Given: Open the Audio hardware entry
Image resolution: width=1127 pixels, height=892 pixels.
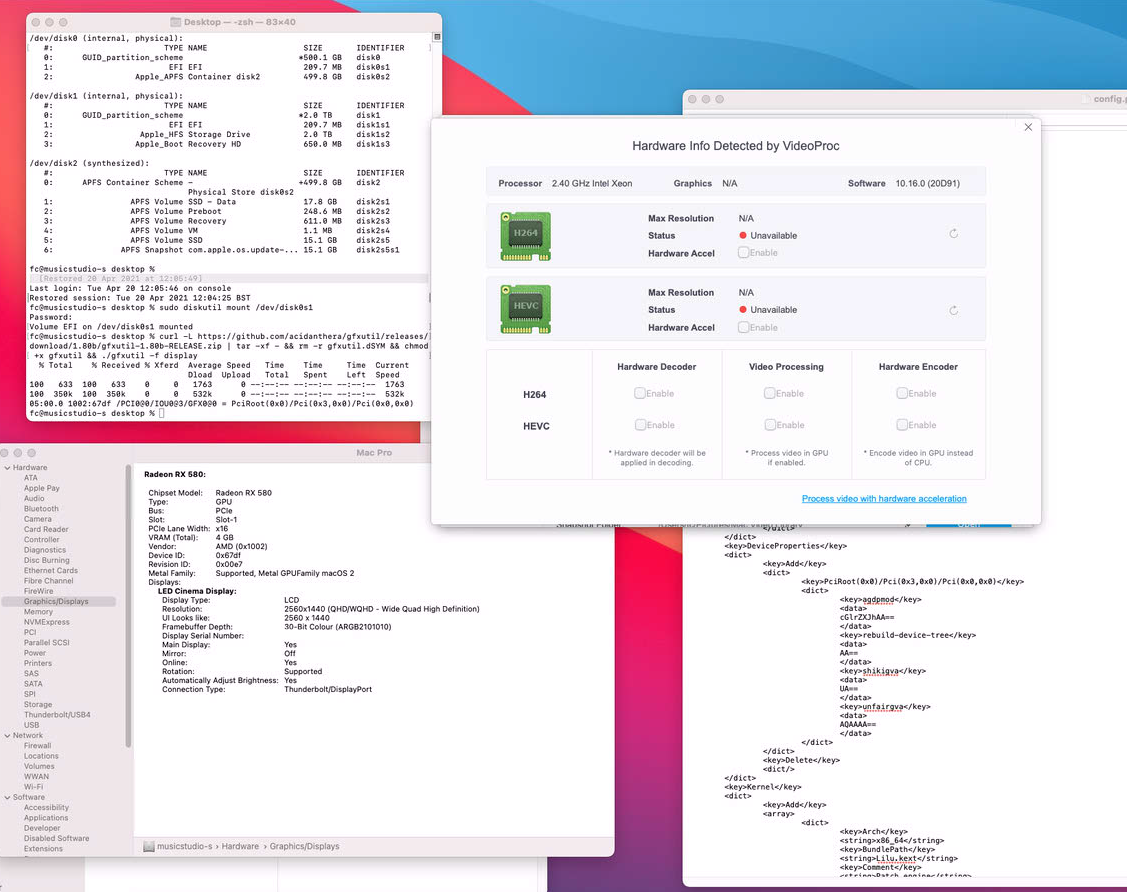Looking at the screenshot, I should coord(34,498).
